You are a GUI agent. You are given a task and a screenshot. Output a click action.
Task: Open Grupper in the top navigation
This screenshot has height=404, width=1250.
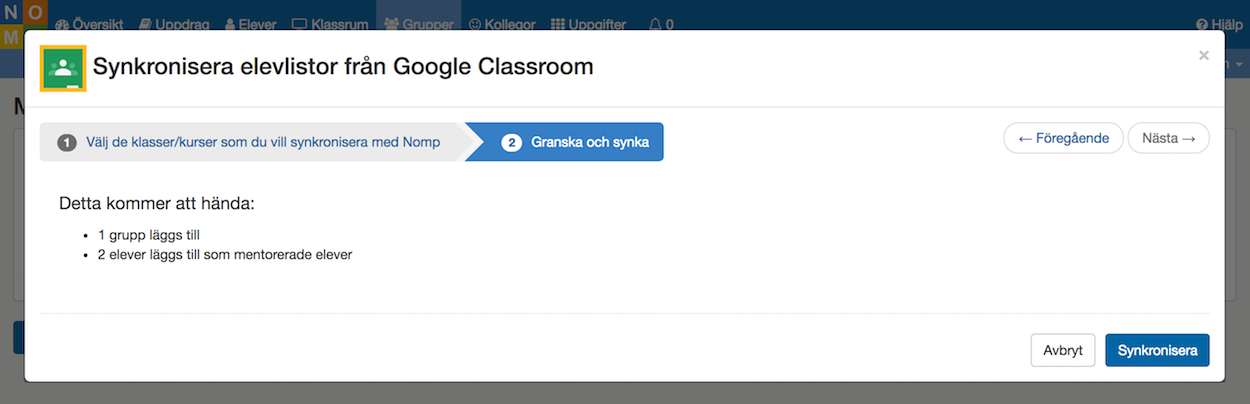(x=419, y=24)
